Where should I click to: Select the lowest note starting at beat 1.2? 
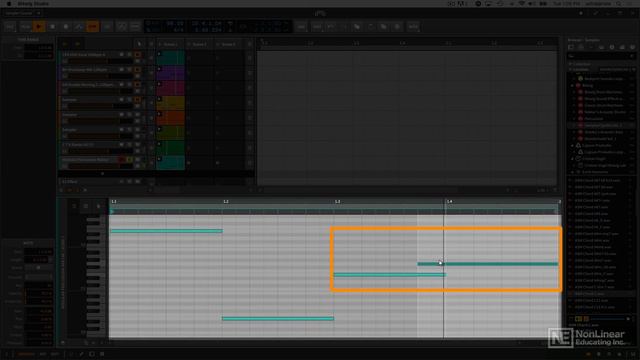click(278, 318)
